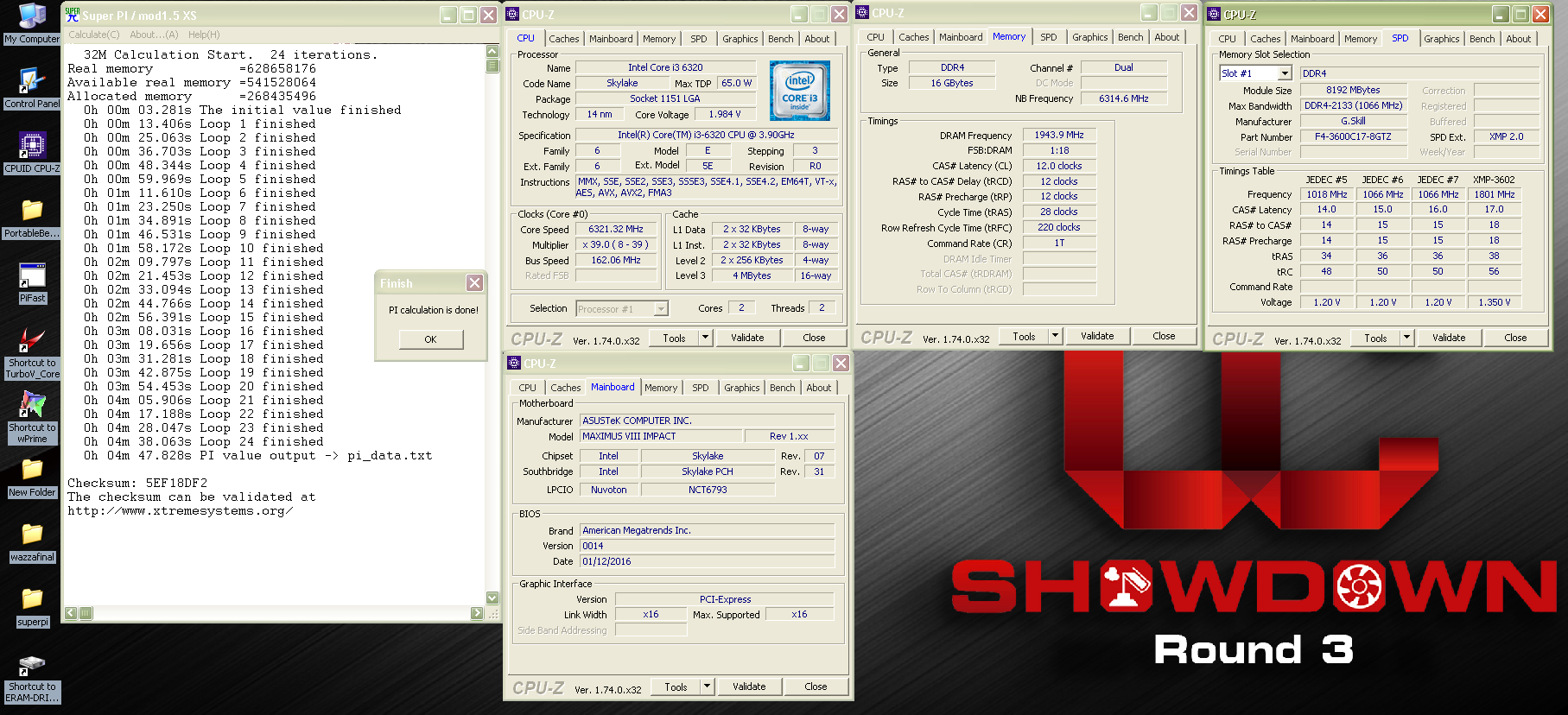This screenshot has height=715, width=1568.
Task: Click the Tools button in the CPU-Z SPD window
Action: pos(1376,338)
